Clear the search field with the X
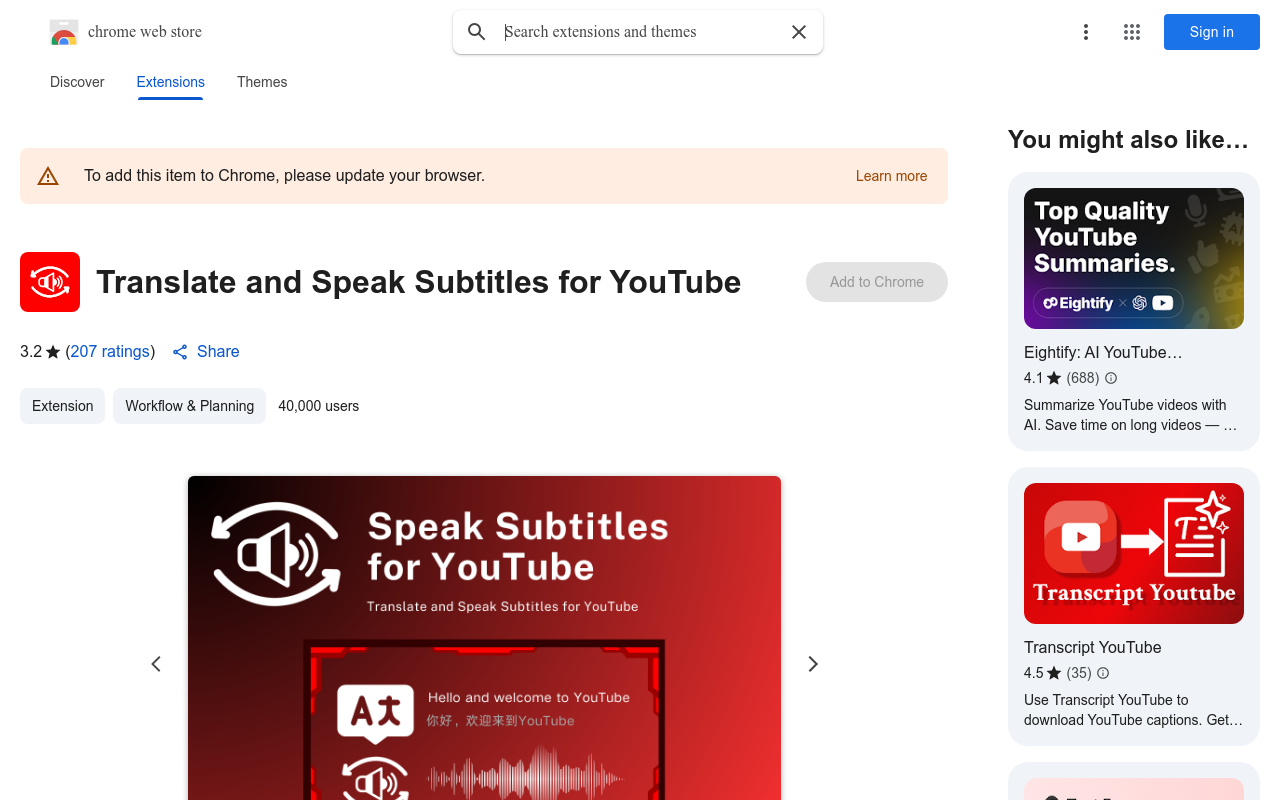1280x800 pixels. coord(799,32)
